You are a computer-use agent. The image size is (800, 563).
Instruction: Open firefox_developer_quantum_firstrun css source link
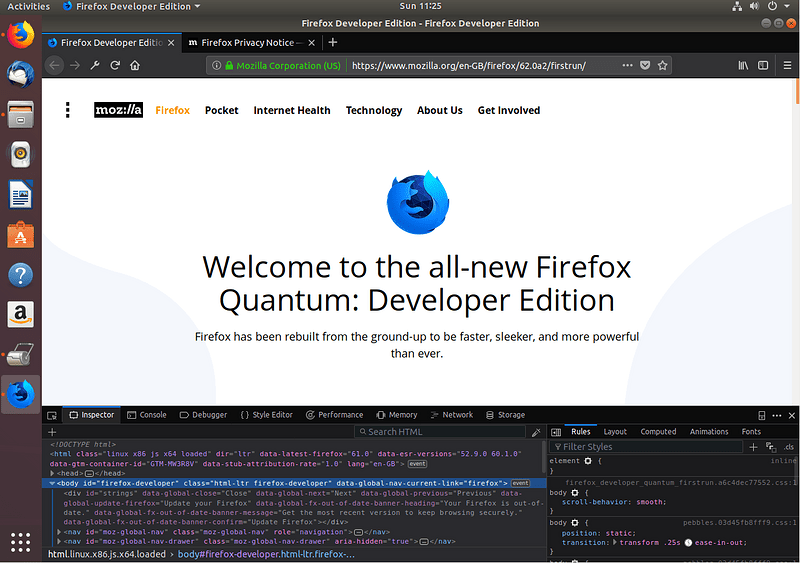[x=681, y=482]
